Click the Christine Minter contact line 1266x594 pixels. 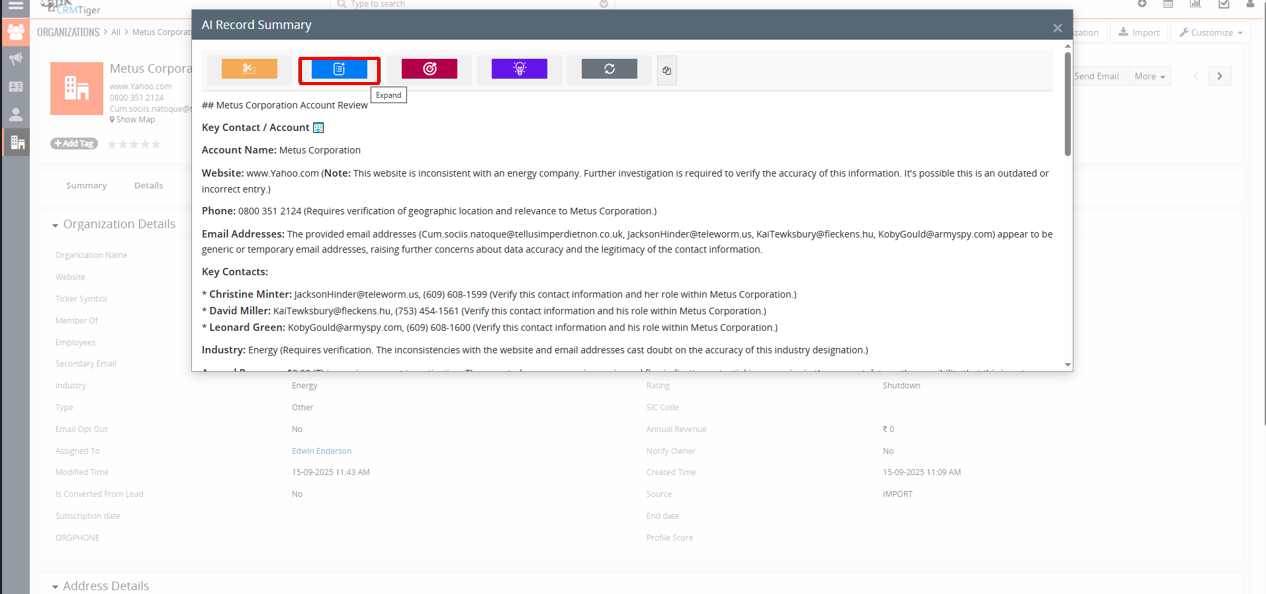coord(499,294)
